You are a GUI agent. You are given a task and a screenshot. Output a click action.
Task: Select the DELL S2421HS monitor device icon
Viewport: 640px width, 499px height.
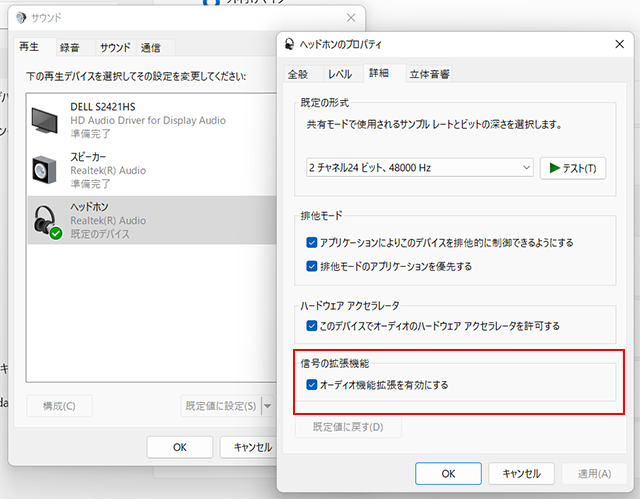coord(47,119)
